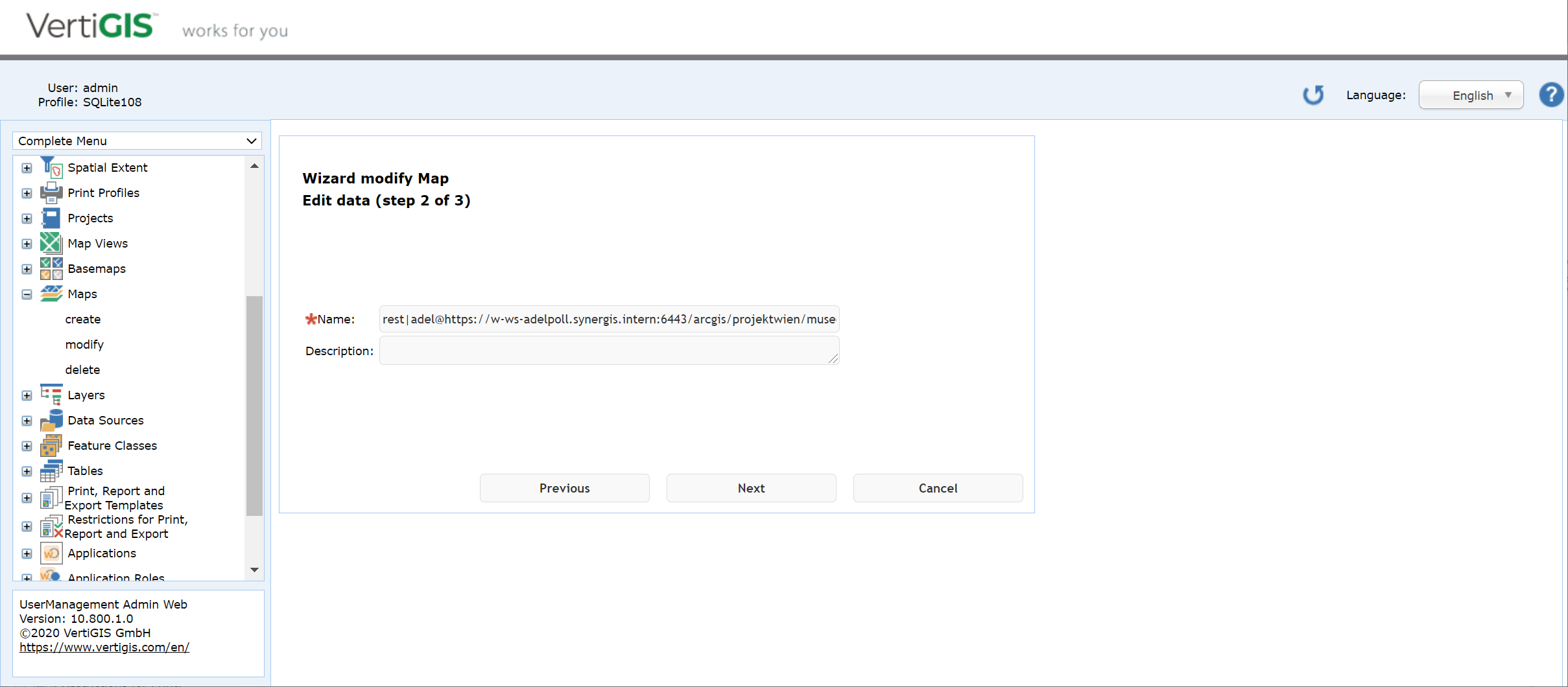Click the Data Sources database icon

pyautogui.click(x=51, y=420)
